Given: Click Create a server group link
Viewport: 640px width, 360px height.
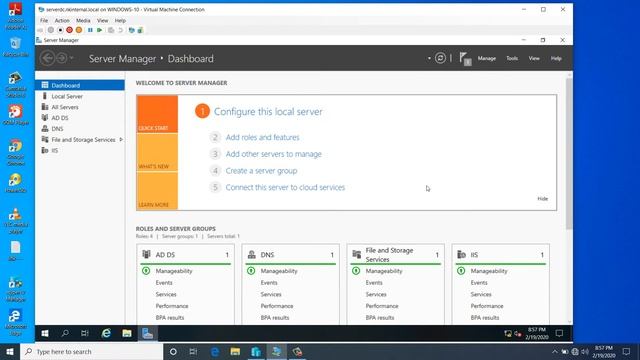Looking at the screenshot, I should [261, 171].
